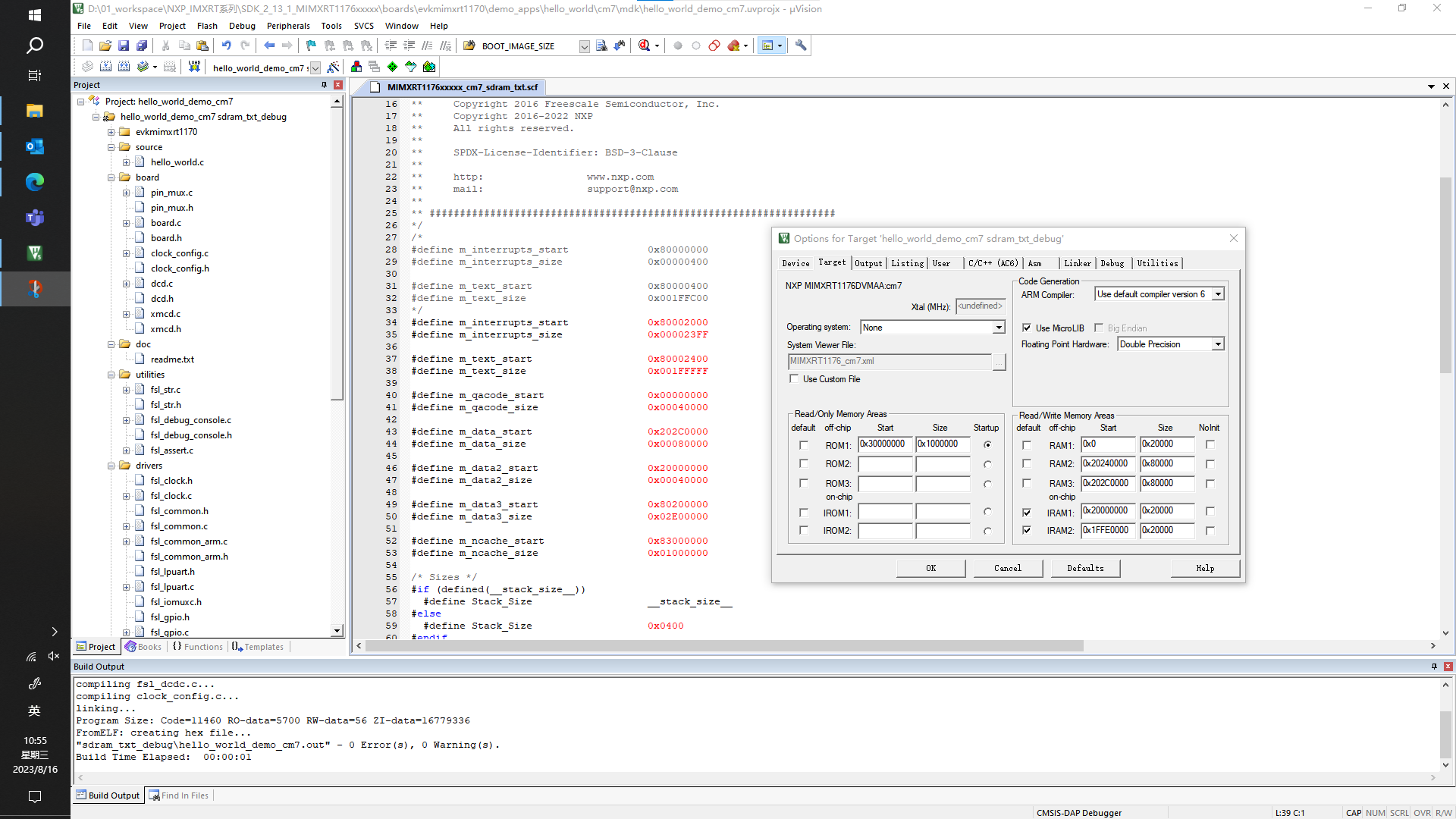The image size is (1456, 819).
Task: Insert a bookmark with the flag icon
Action: (309, 45)
